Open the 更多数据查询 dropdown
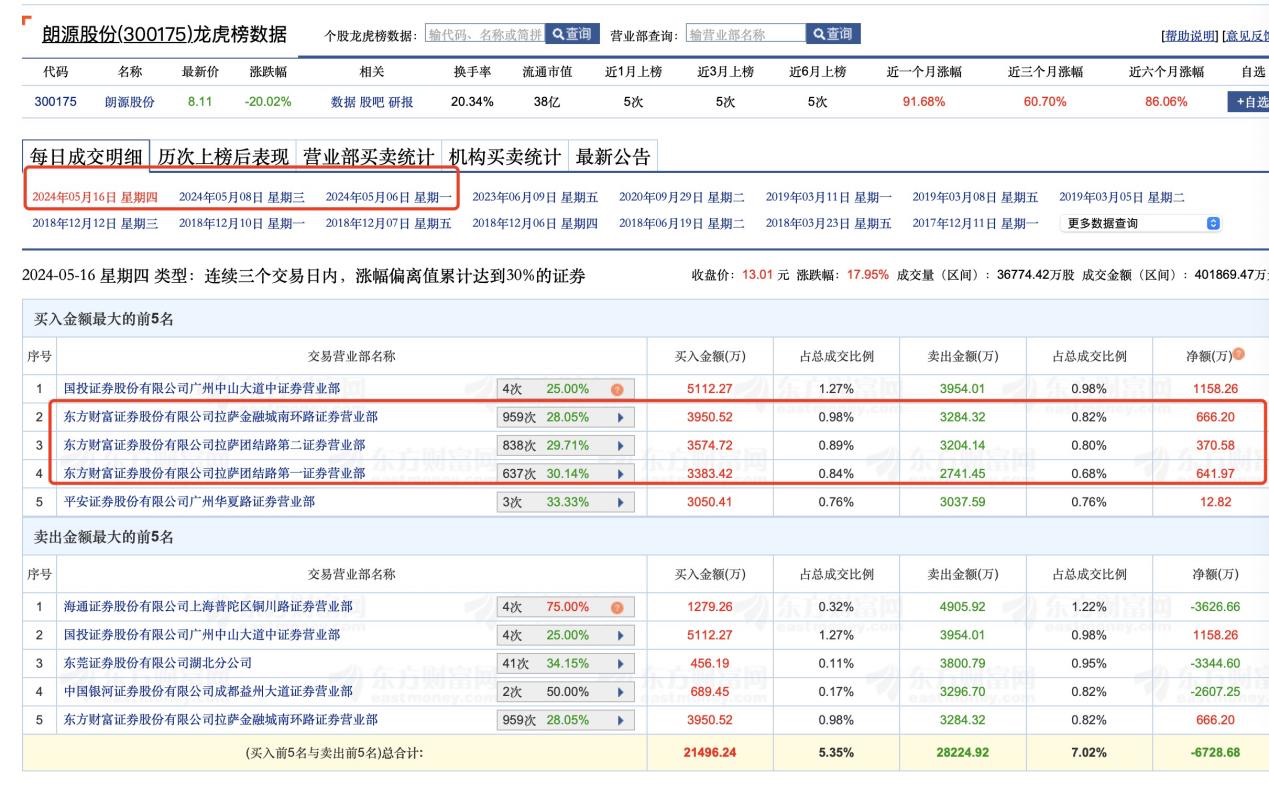This screenshot has height=788, width=1274. 1141,223
